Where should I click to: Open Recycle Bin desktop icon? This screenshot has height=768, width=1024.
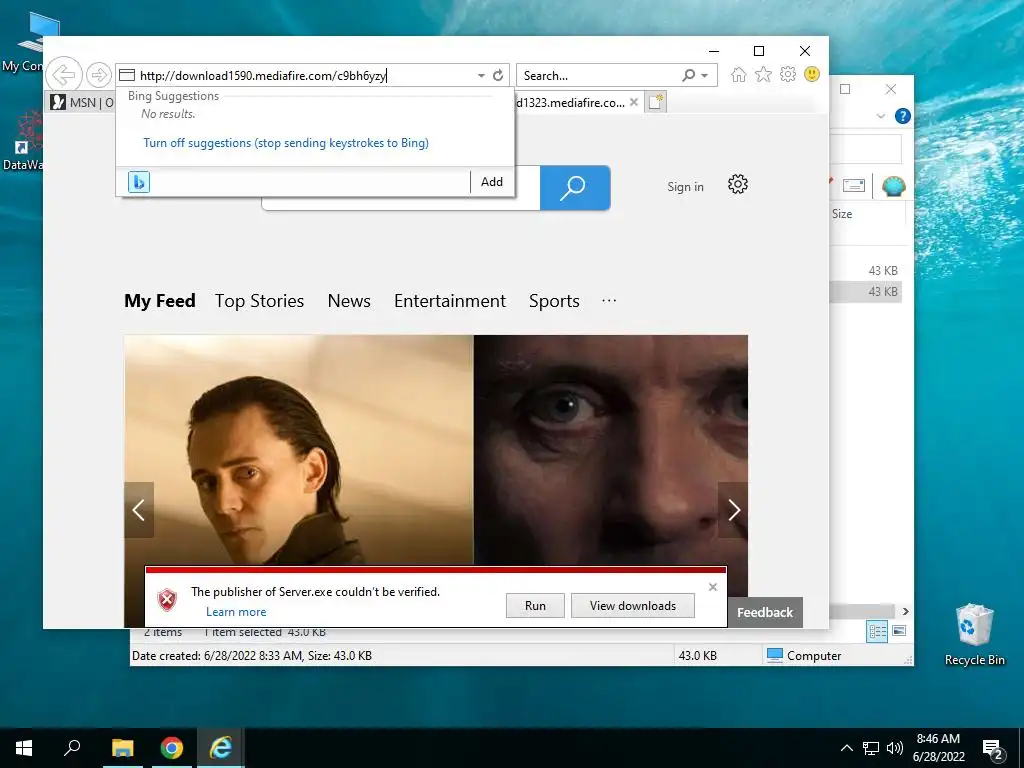pyautogui.click(x=974, y=635)
